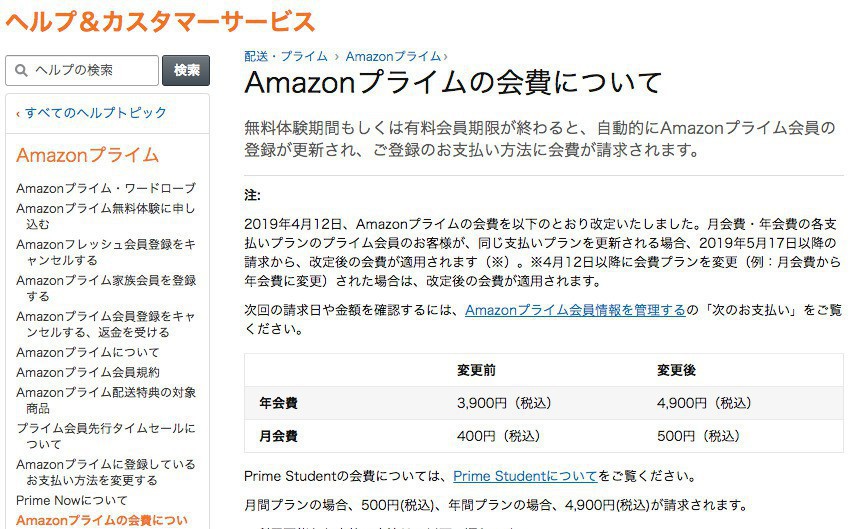The image size is (861, 529).
Task: Select Amazonプライム・ワードローブ in sidebar
Action: (105, 188)
